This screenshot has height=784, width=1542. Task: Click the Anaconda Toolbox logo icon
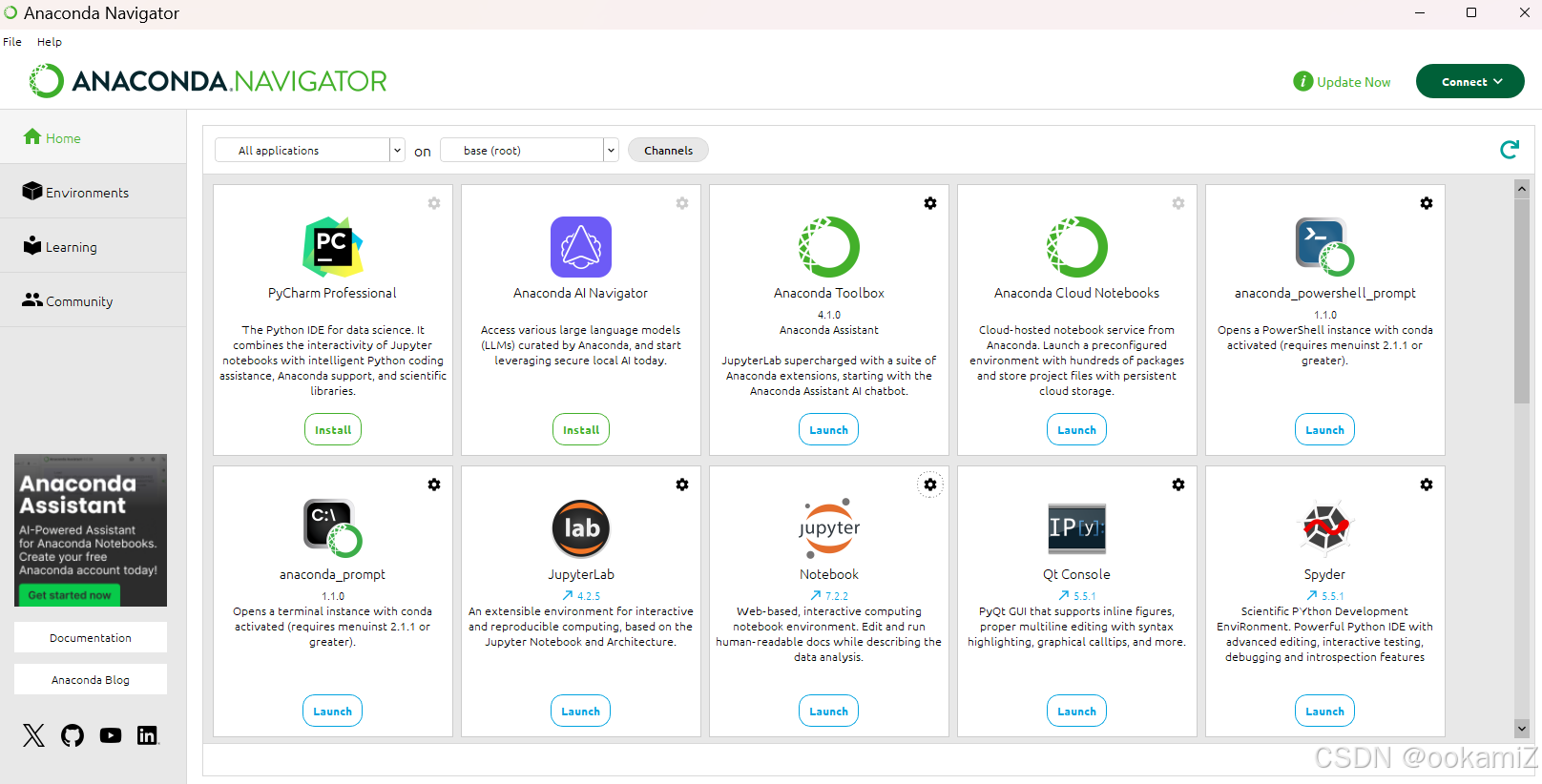829,247
